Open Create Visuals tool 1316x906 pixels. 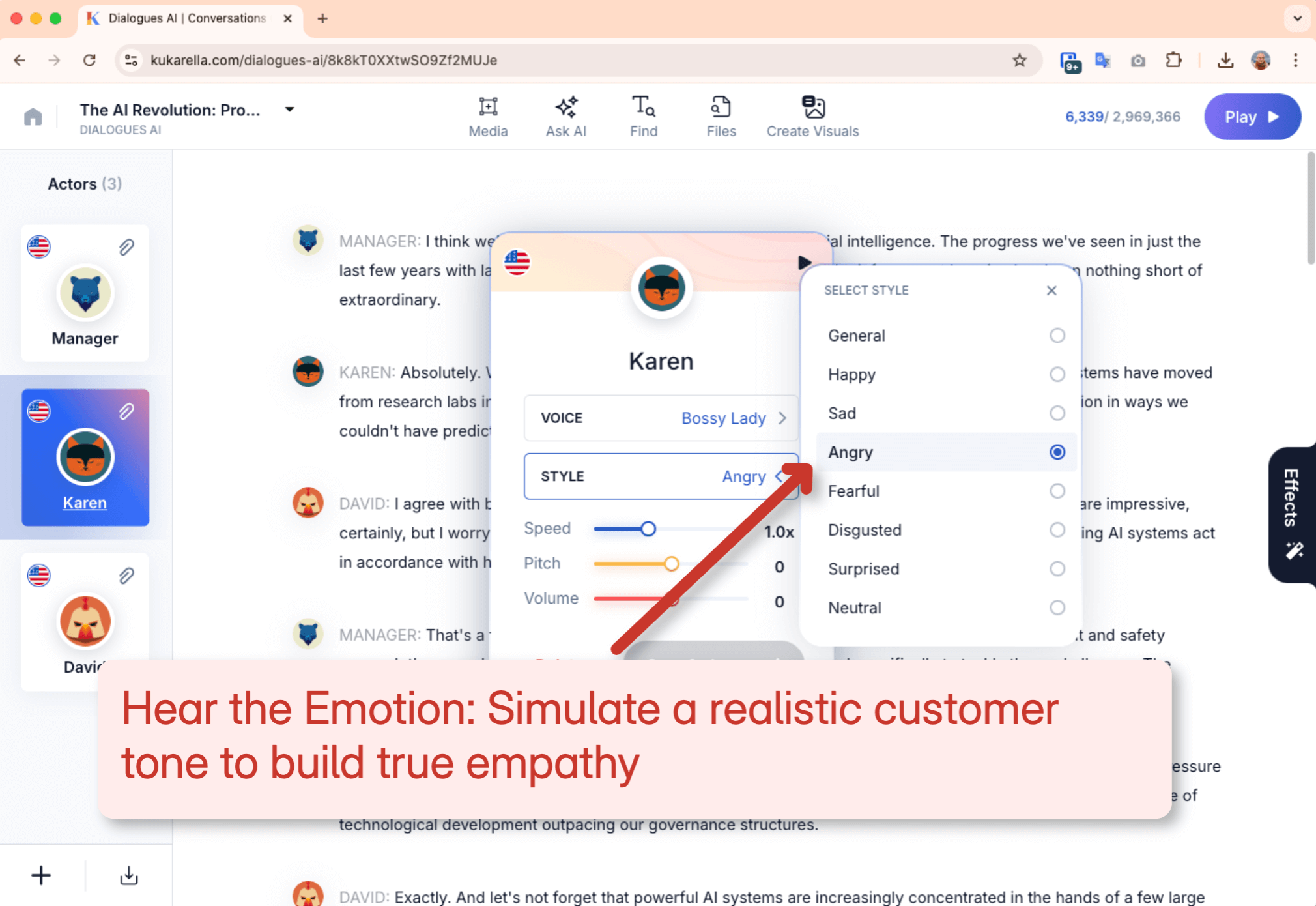[x=812, y=117]
